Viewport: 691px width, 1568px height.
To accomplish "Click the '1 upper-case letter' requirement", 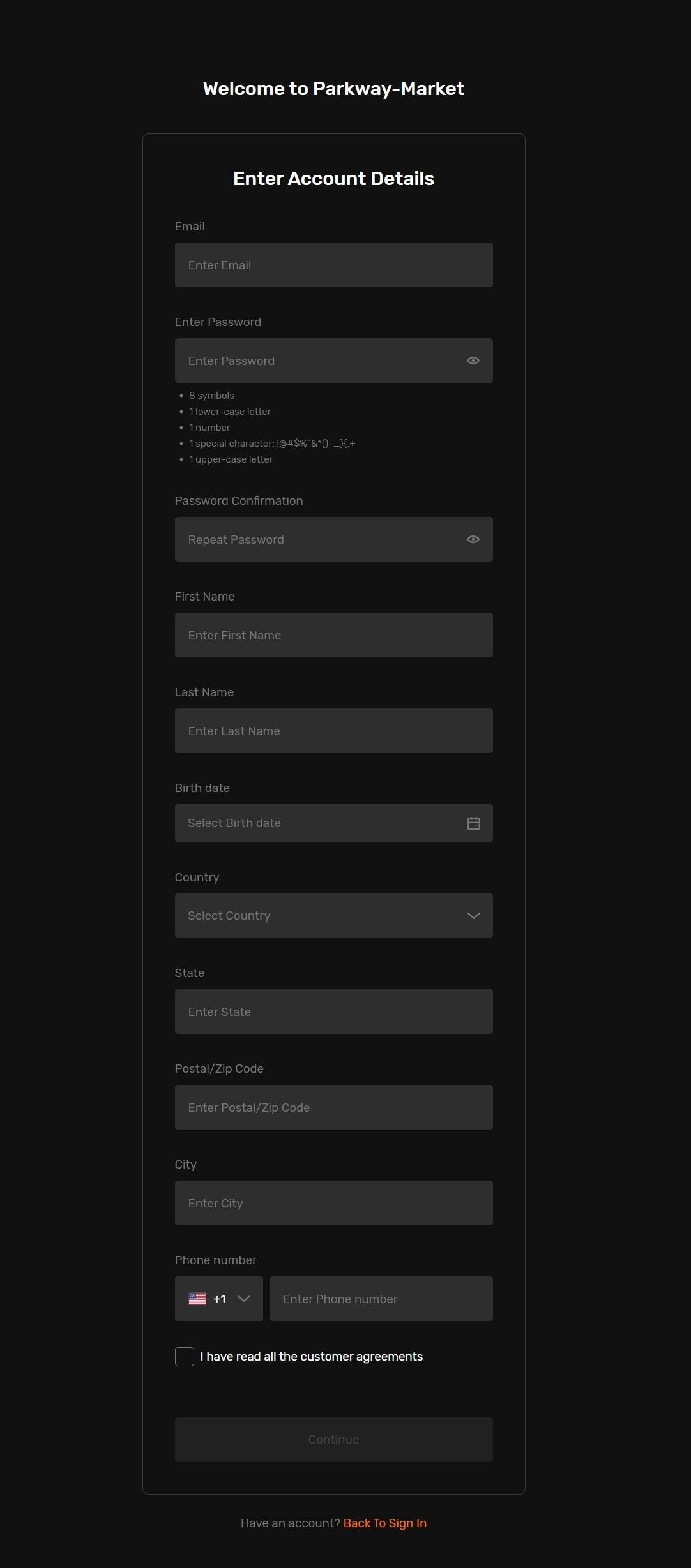I will pos(231,459).
